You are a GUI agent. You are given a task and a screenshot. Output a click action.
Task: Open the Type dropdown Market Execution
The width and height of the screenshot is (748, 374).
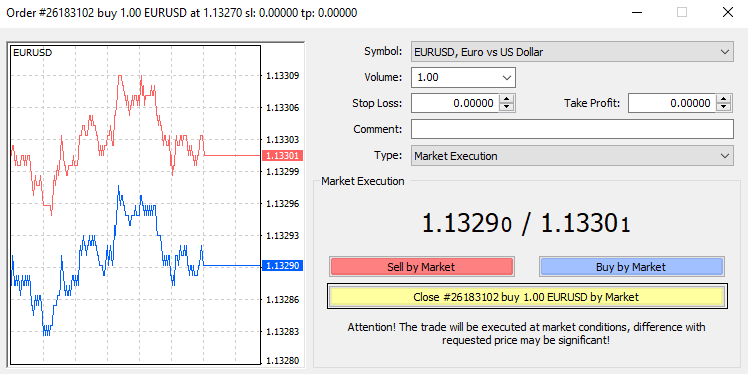(572, 156)
